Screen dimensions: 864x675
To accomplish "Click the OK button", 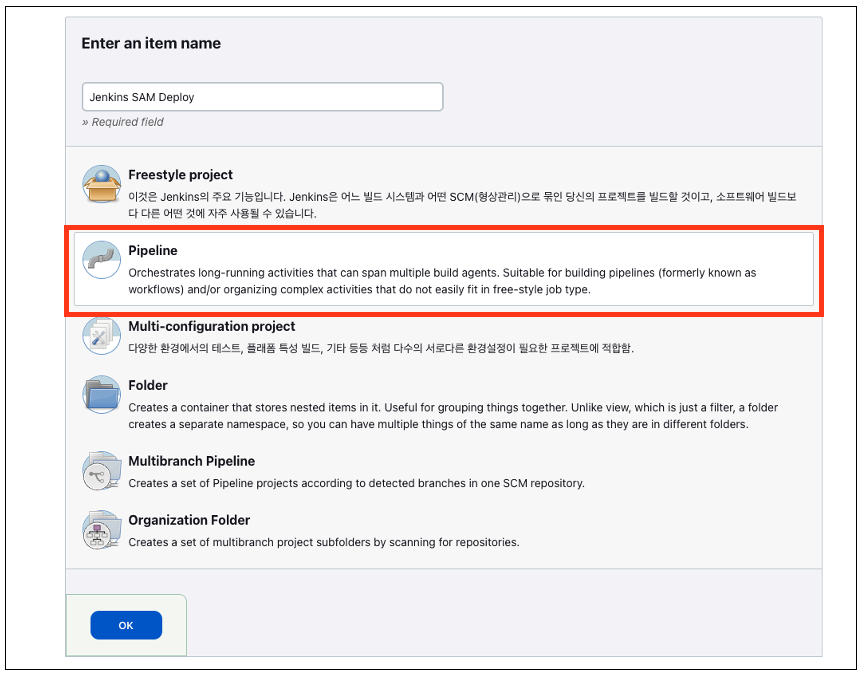I will pyautogui.click(x=126, y=625).
